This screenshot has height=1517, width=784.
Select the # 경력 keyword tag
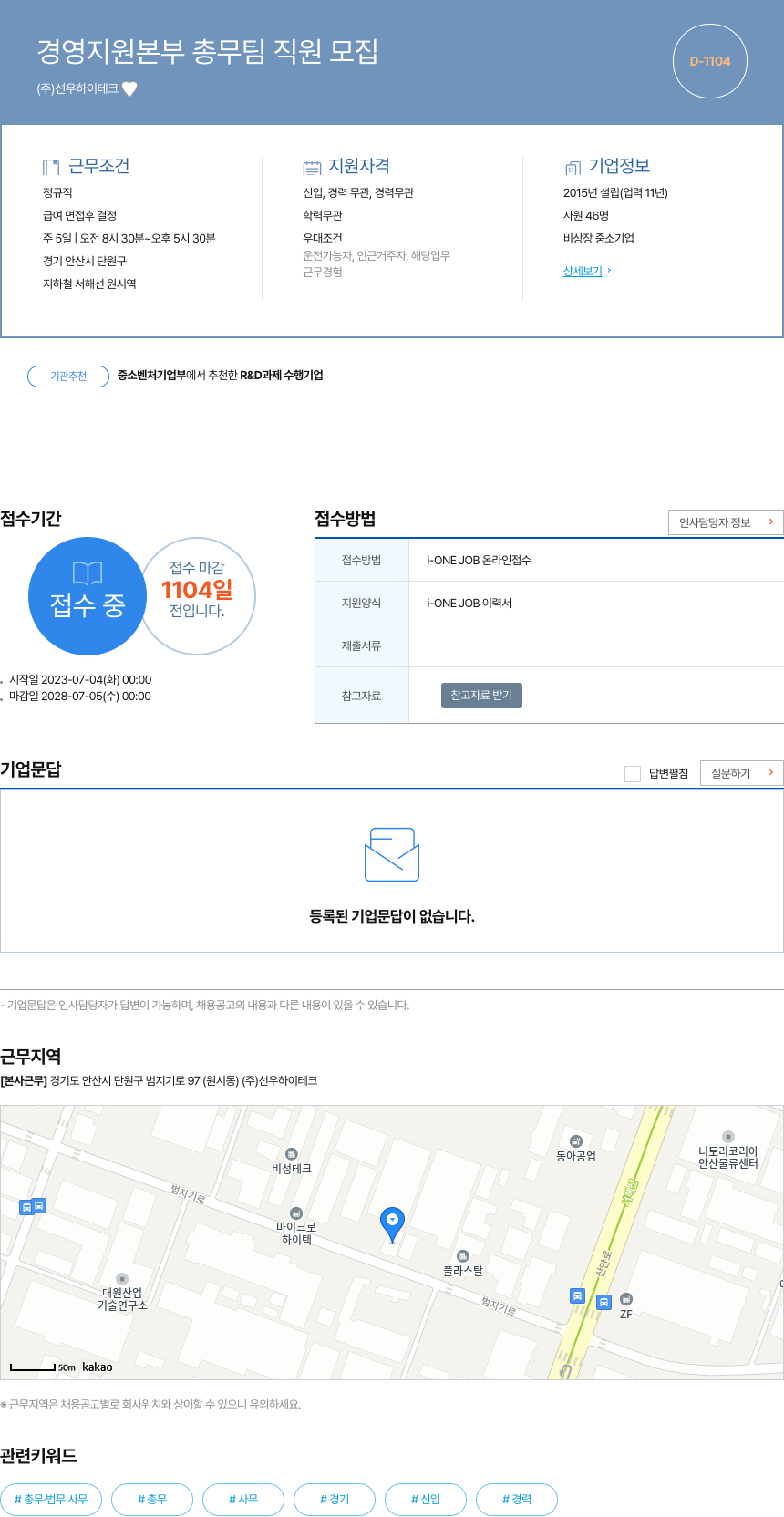tap(517, 1499)
